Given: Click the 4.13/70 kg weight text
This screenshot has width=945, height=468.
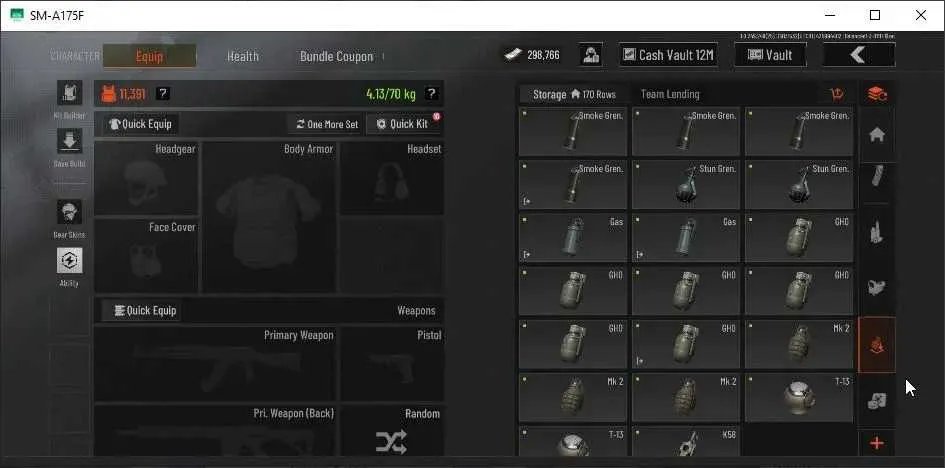Looking at the screenshot, I should pyautogui.click(x=391, y=94).
